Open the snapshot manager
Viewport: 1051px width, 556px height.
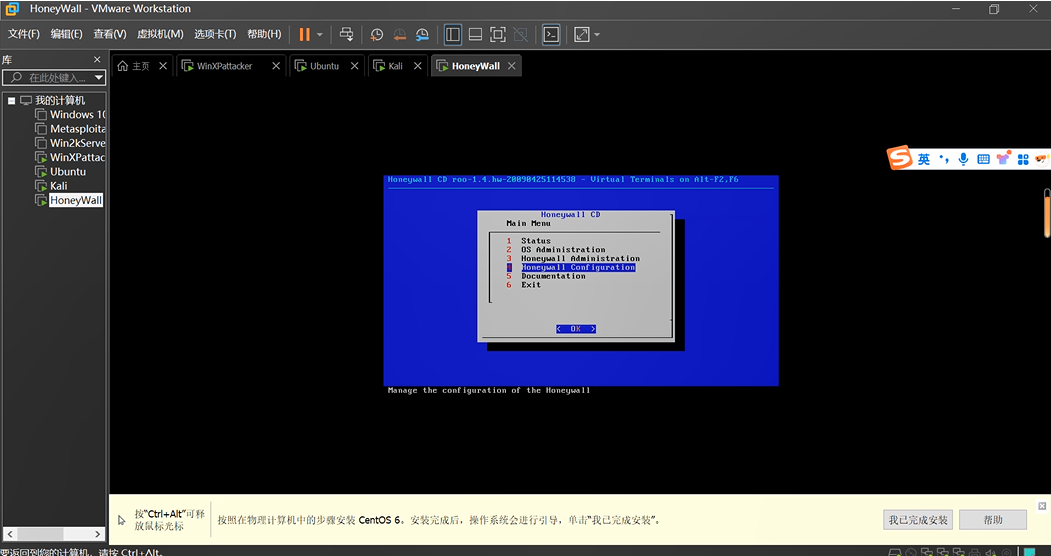tap(422, 34)
